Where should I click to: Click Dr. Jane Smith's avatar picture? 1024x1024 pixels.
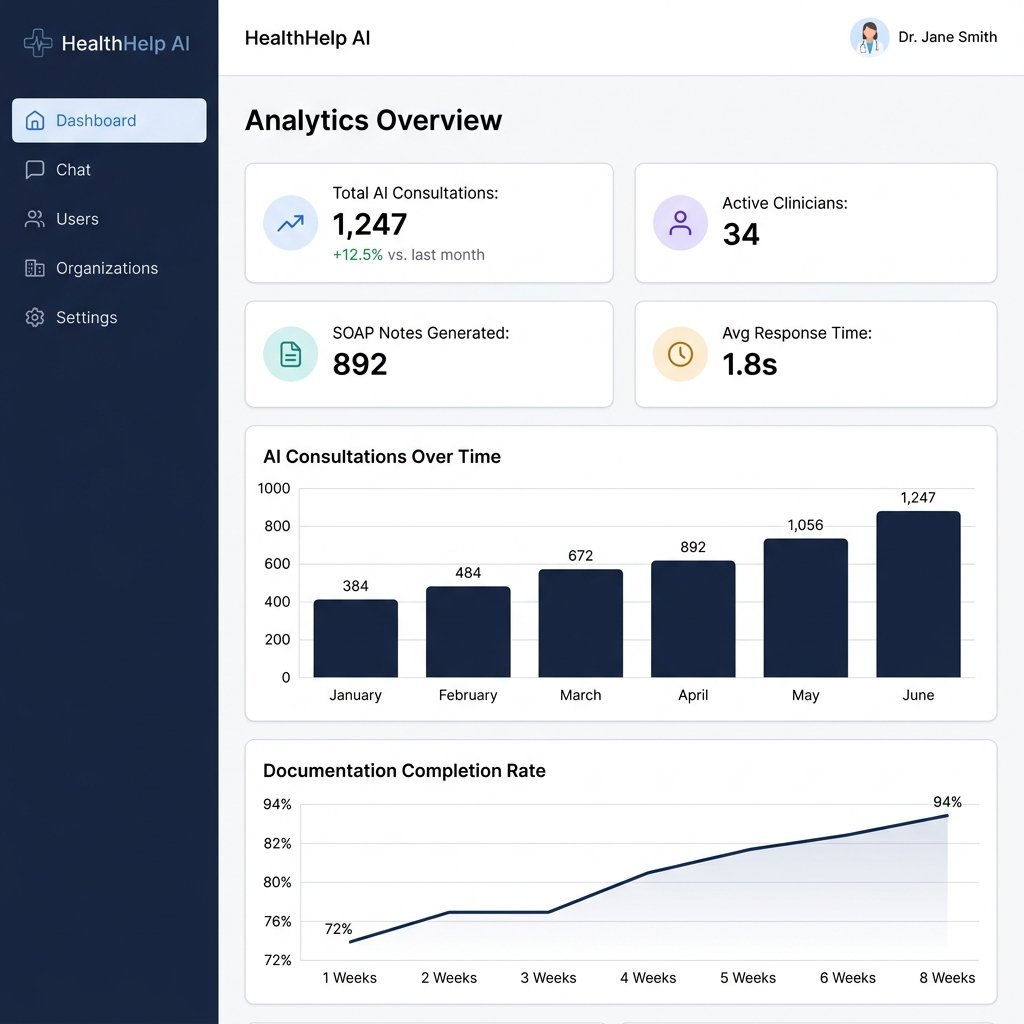coord(869,37)
